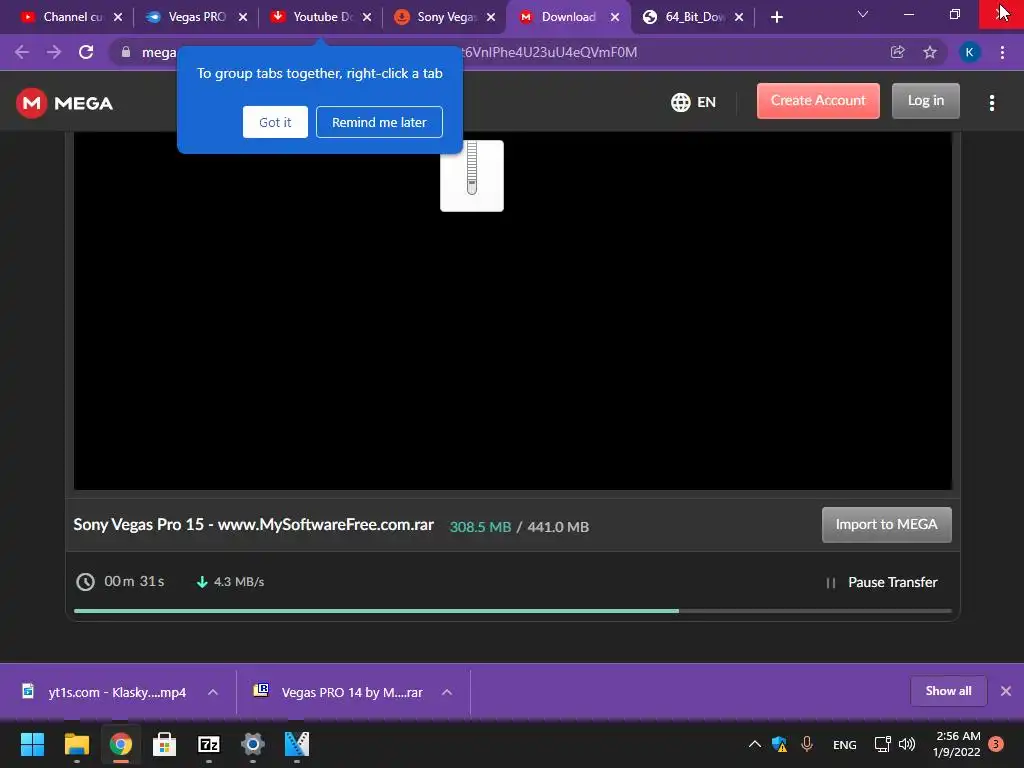Close the Vegas PRO tab
This screenshot has width=1024, height=768.
point(242,17)
